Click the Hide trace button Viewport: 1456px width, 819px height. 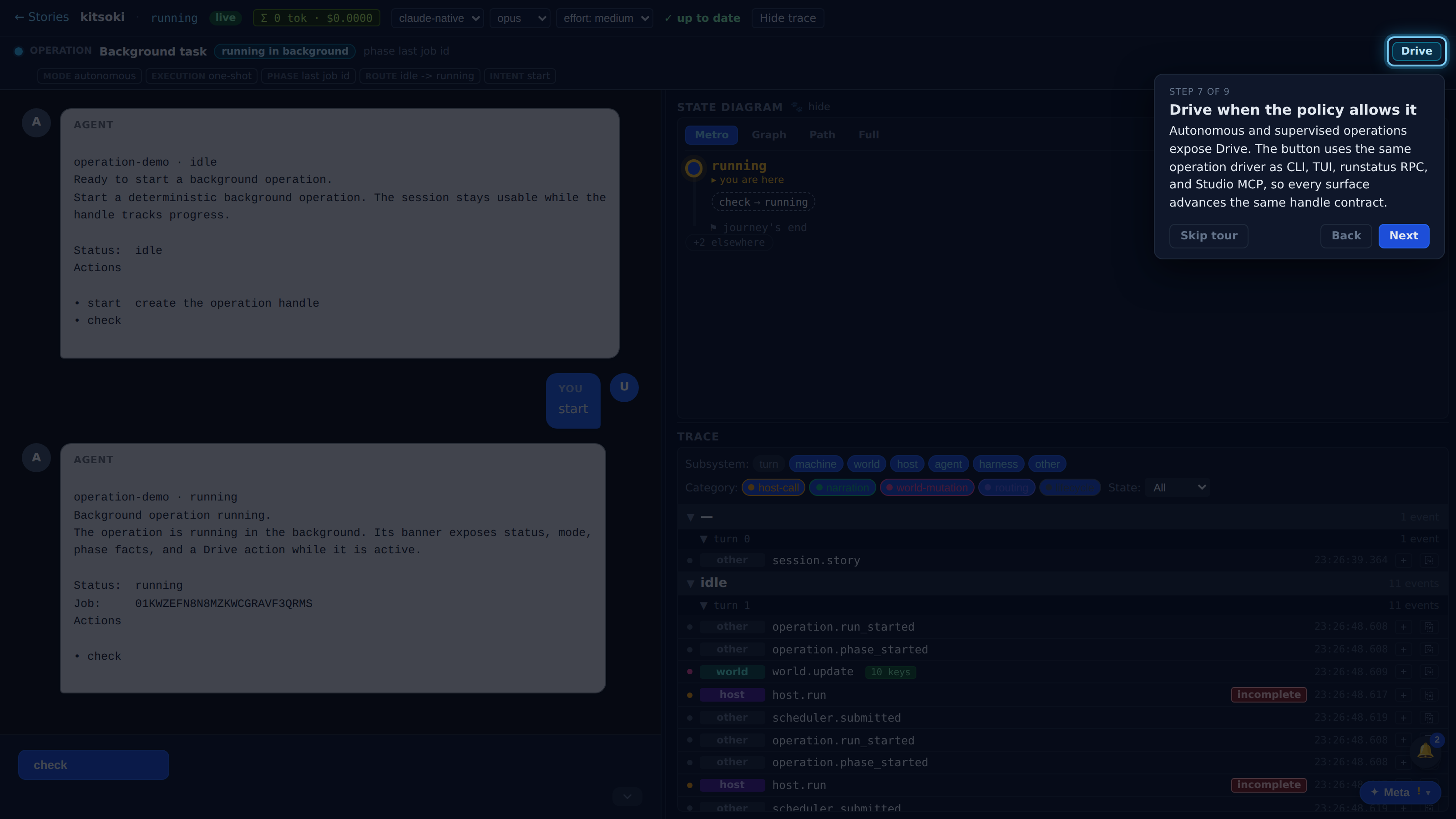tap(787, 18)
